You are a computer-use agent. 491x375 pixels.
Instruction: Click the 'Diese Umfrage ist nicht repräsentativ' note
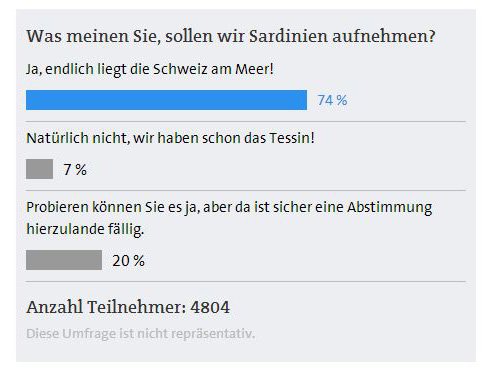(x=141, y=333)
